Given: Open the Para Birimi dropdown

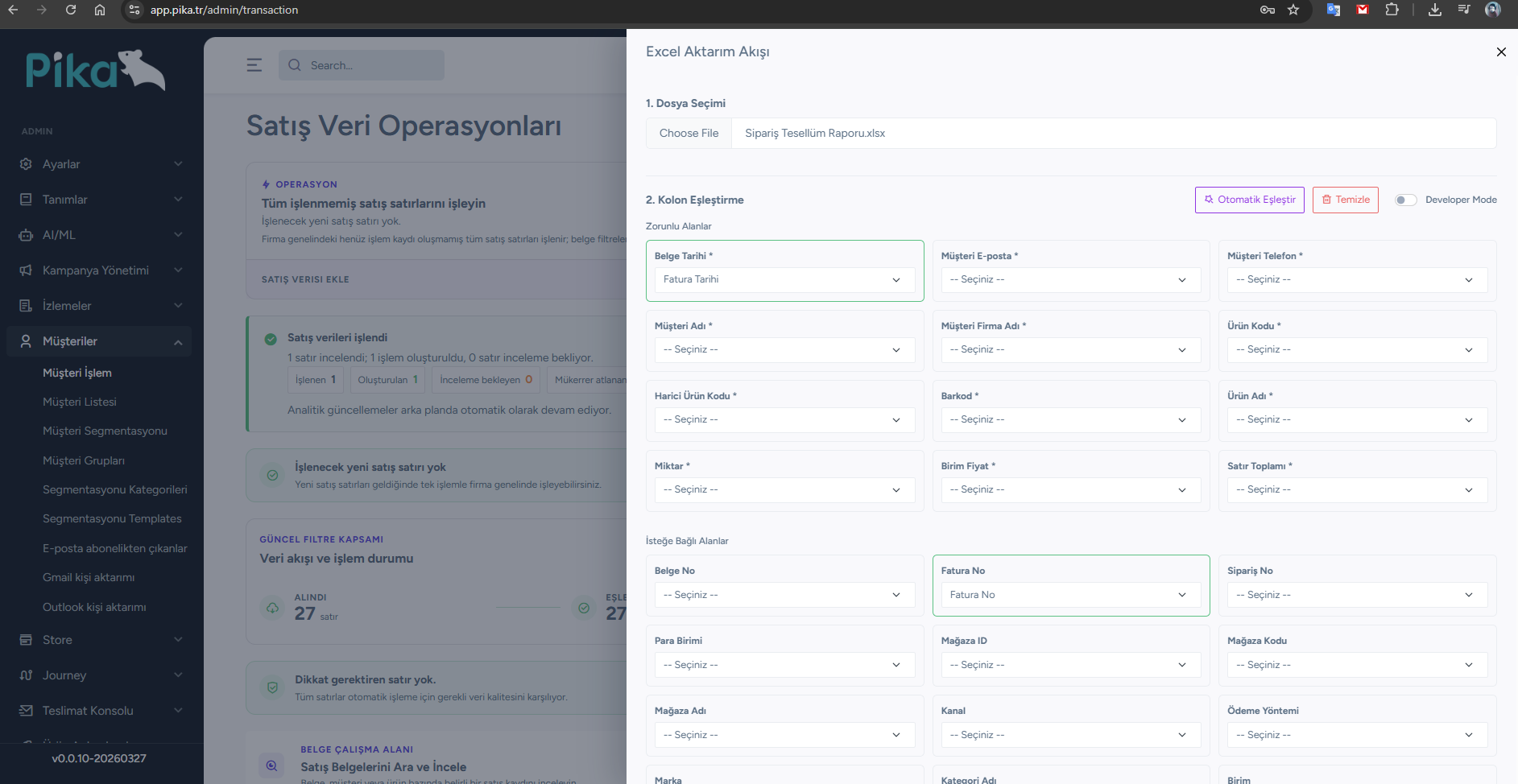Looking at the screenshot, I should 785,665.
